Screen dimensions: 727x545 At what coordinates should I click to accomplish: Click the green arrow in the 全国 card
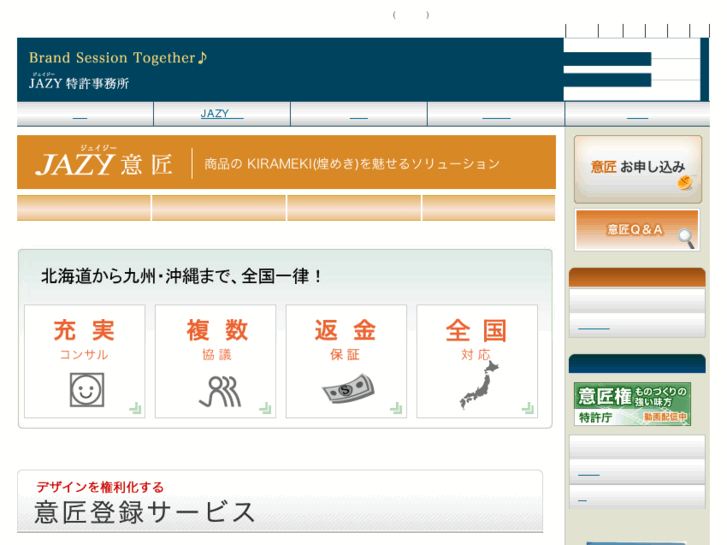tap(528, 408)
